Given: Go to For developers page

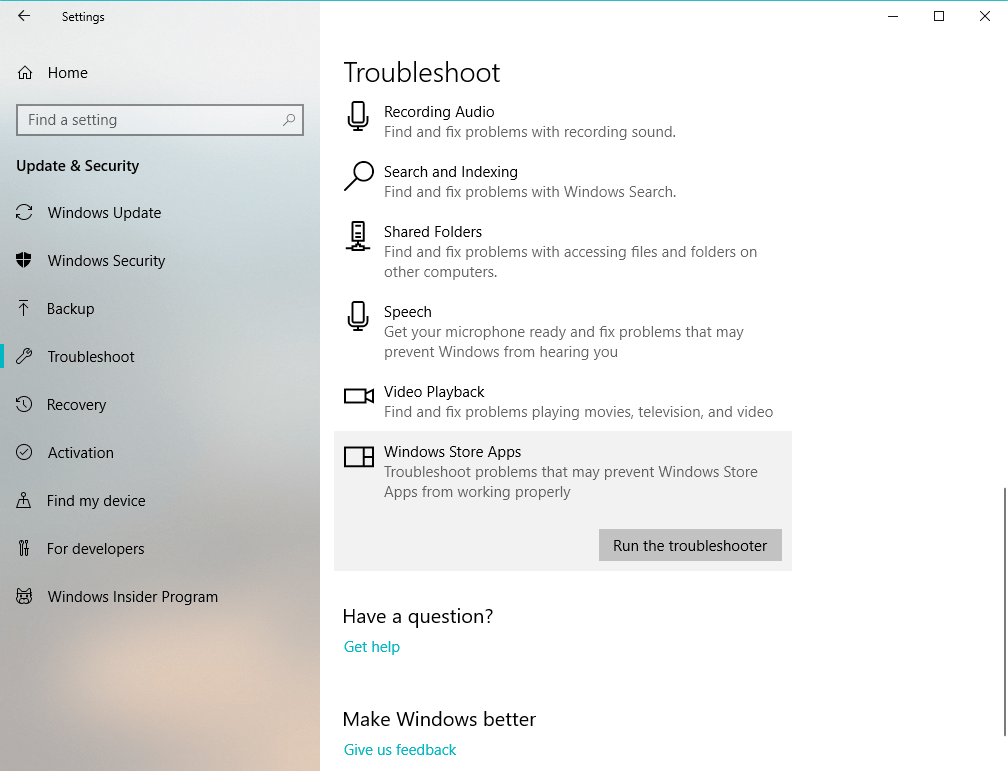Looking at the screenshot, I should click(160, 549).
